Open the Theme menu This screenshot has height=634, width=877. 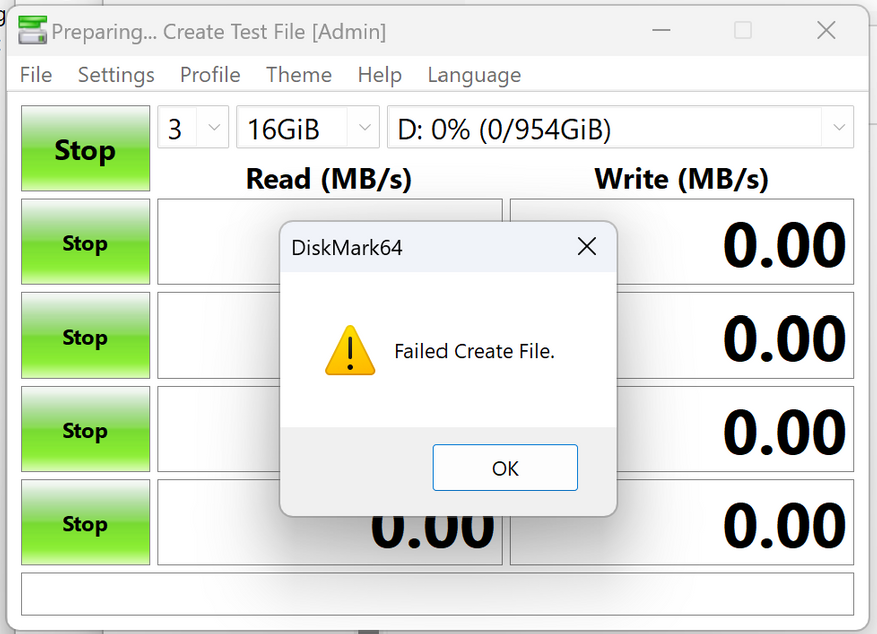point(299,75)
